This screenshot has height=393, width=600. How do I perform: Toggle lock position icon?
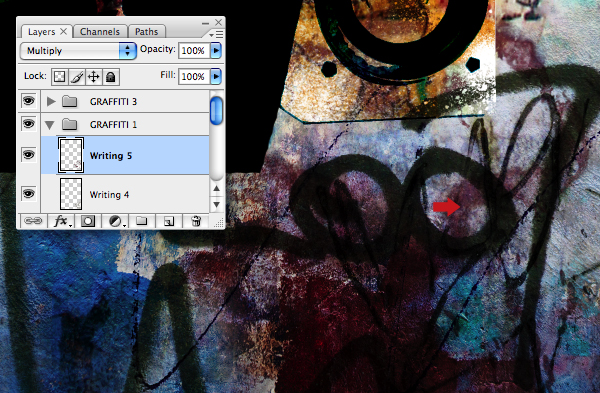click(x=93, y=77)
